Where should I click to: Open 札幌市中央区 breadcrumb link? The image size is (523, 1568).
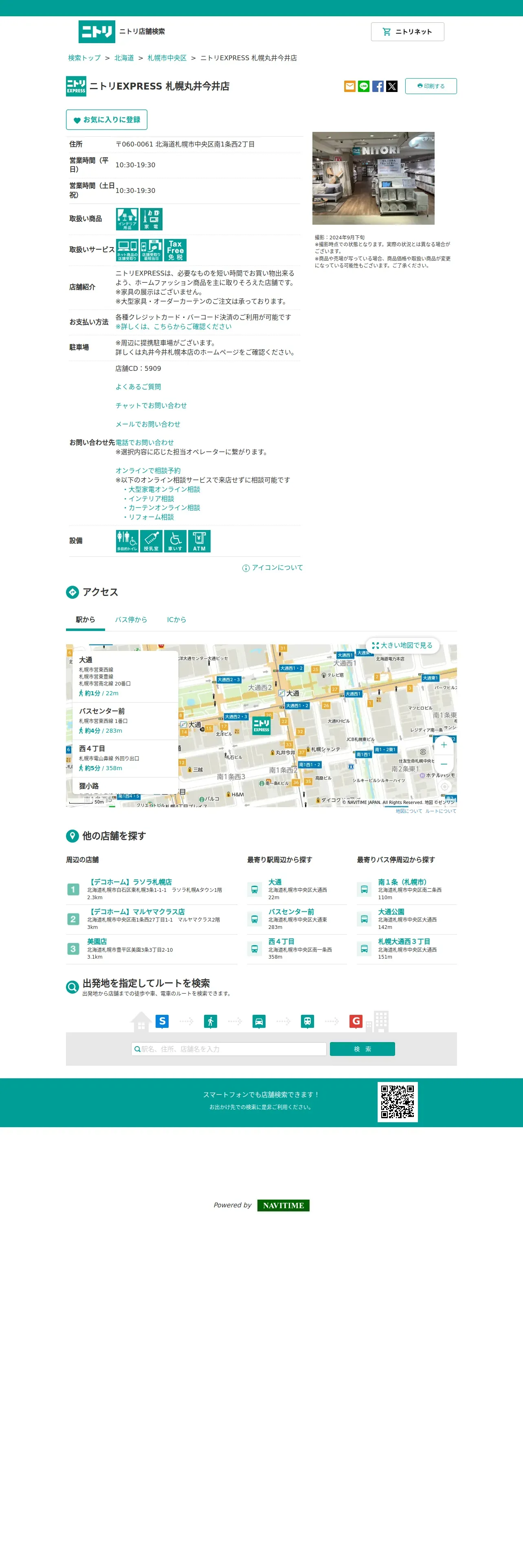(x=167, y=59)
